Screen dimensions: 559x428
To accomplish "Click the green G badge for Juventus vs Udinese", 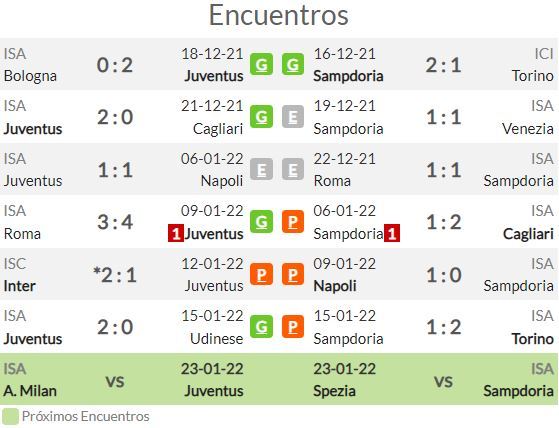I will click(261, 326).
